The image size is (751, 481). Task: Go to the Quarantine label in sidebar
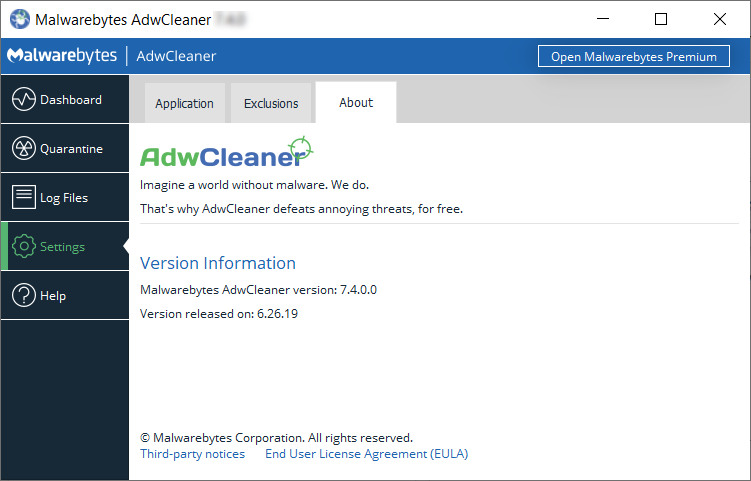click(x=71, y=149)
